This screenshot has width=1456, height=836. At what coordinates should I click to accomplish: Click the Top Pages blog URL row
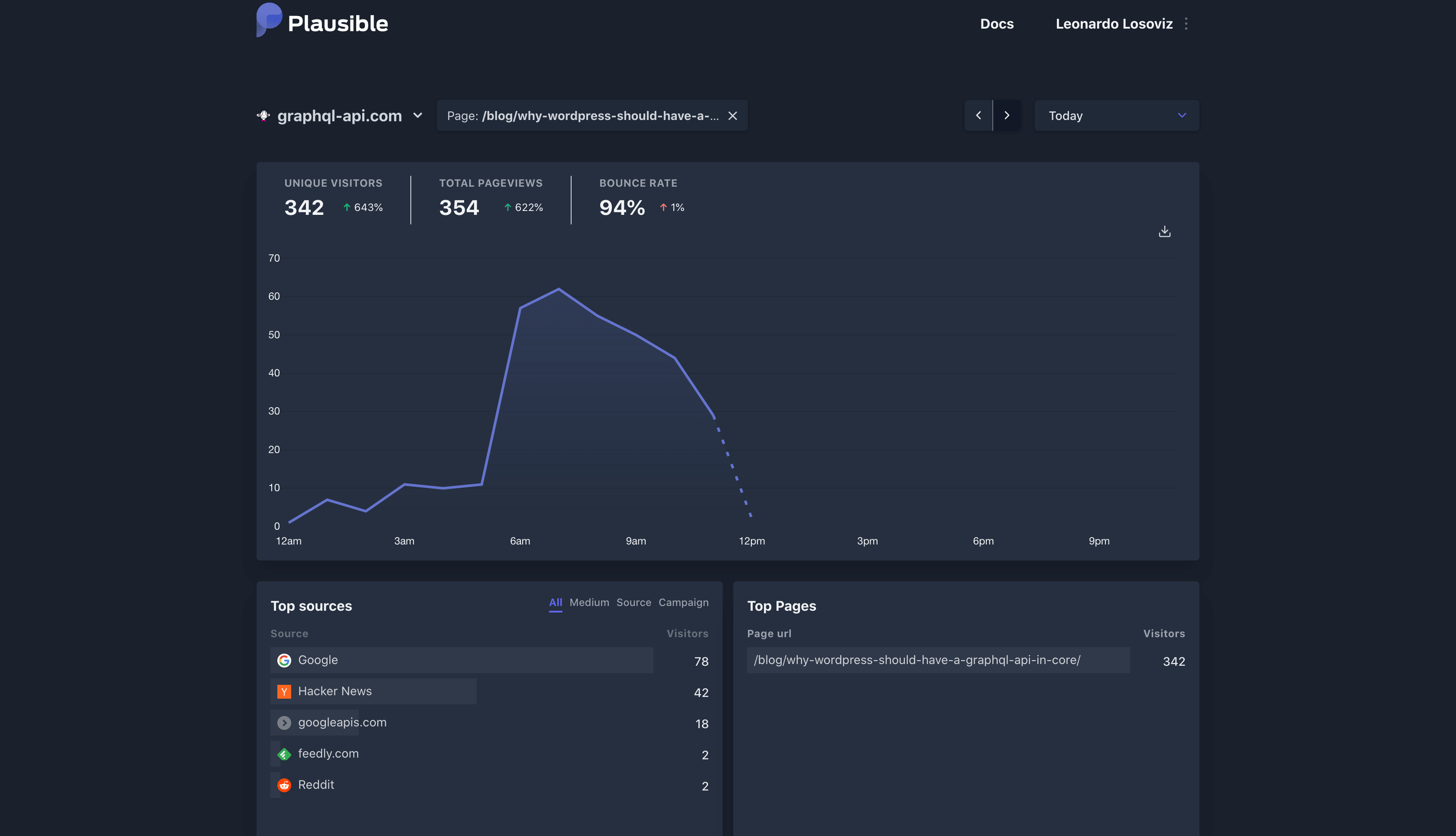click(x=966, y=660)
